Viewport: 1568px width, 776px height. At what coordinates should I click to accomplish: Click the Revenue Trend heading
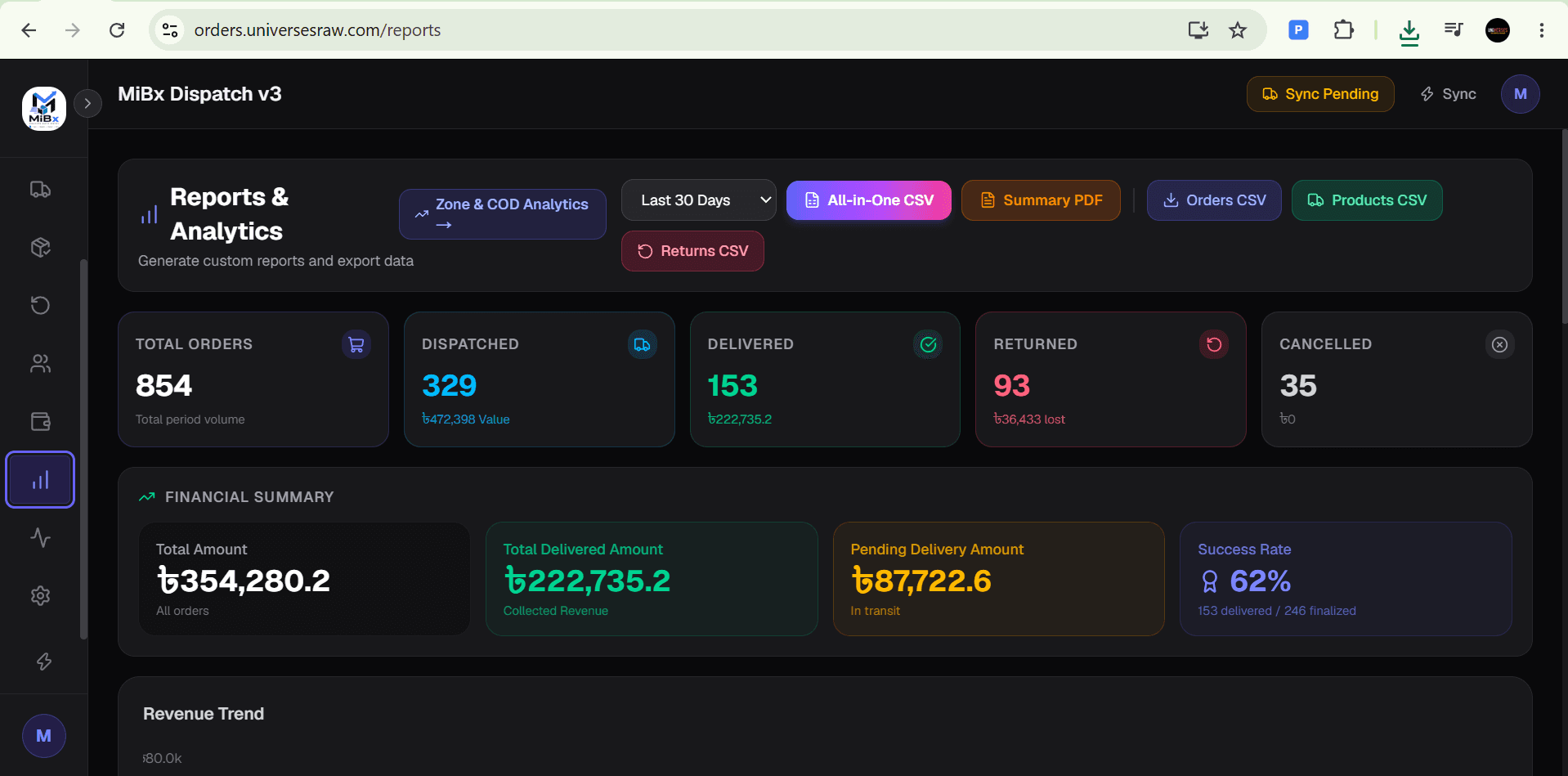(x=204, y=714)
